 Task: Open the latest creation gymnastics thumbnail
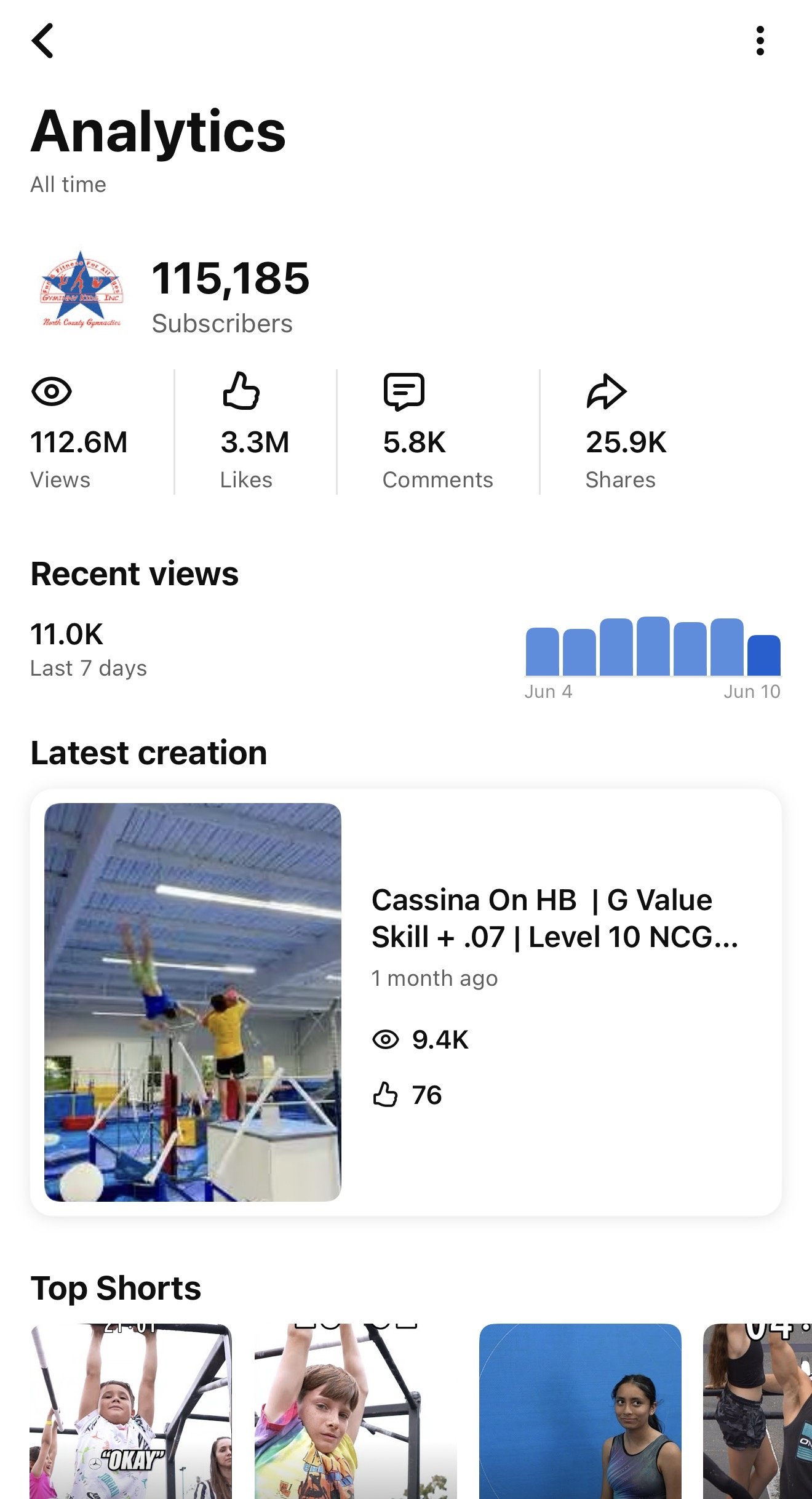pyautogui.click(x=193, y=1002)
